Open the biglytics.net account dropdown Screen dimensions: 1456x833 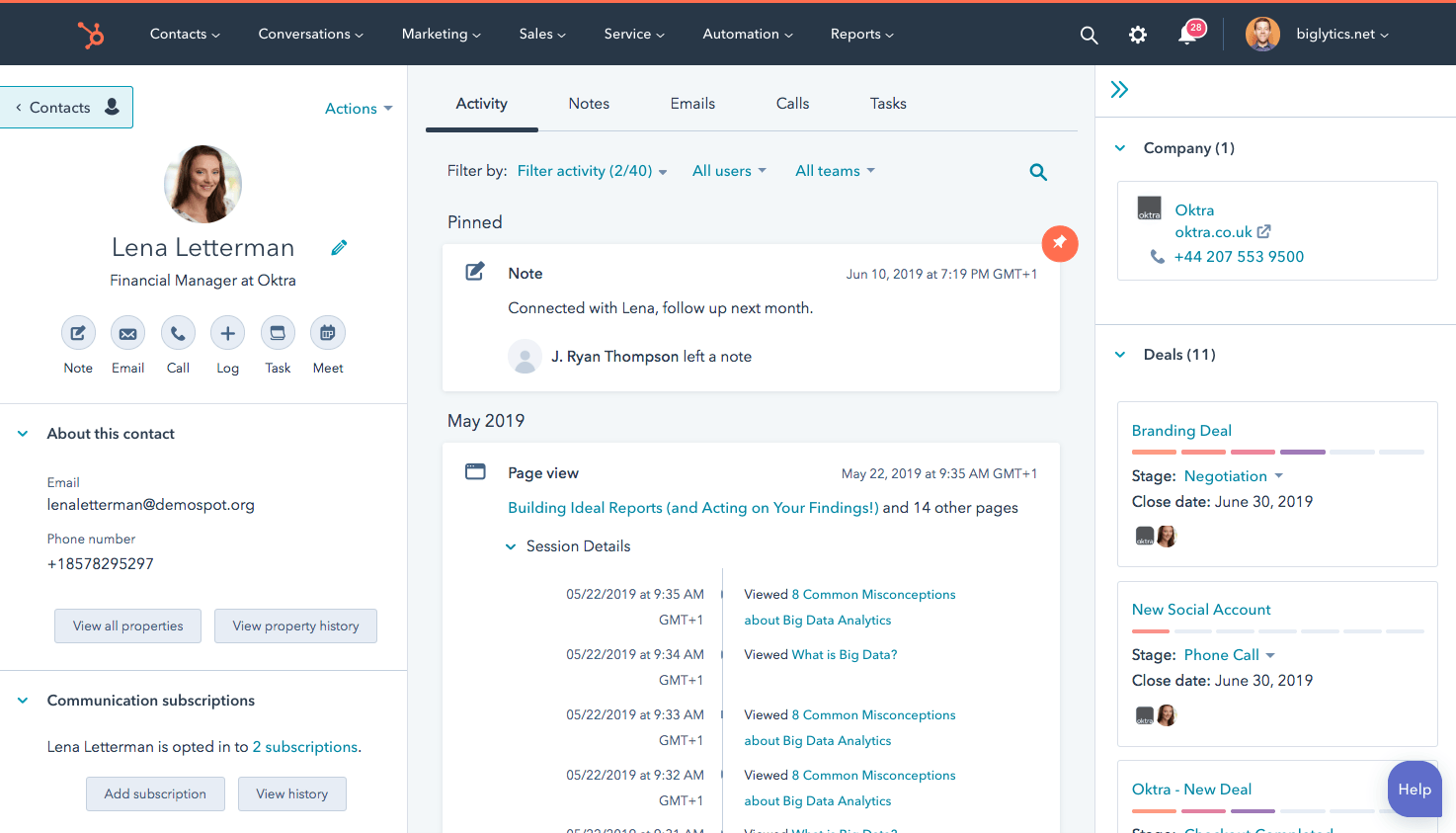tap(1342, 34)
